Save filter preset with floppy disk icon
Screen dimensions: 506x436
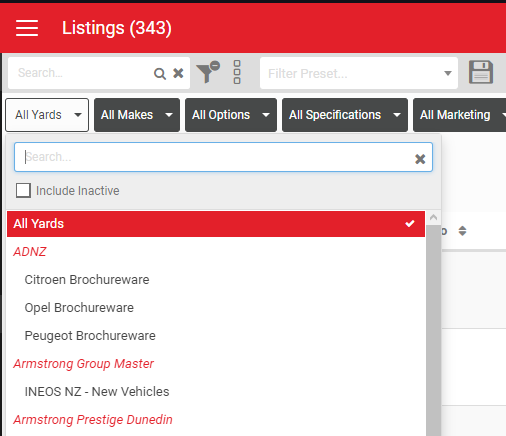pos(481,72)
